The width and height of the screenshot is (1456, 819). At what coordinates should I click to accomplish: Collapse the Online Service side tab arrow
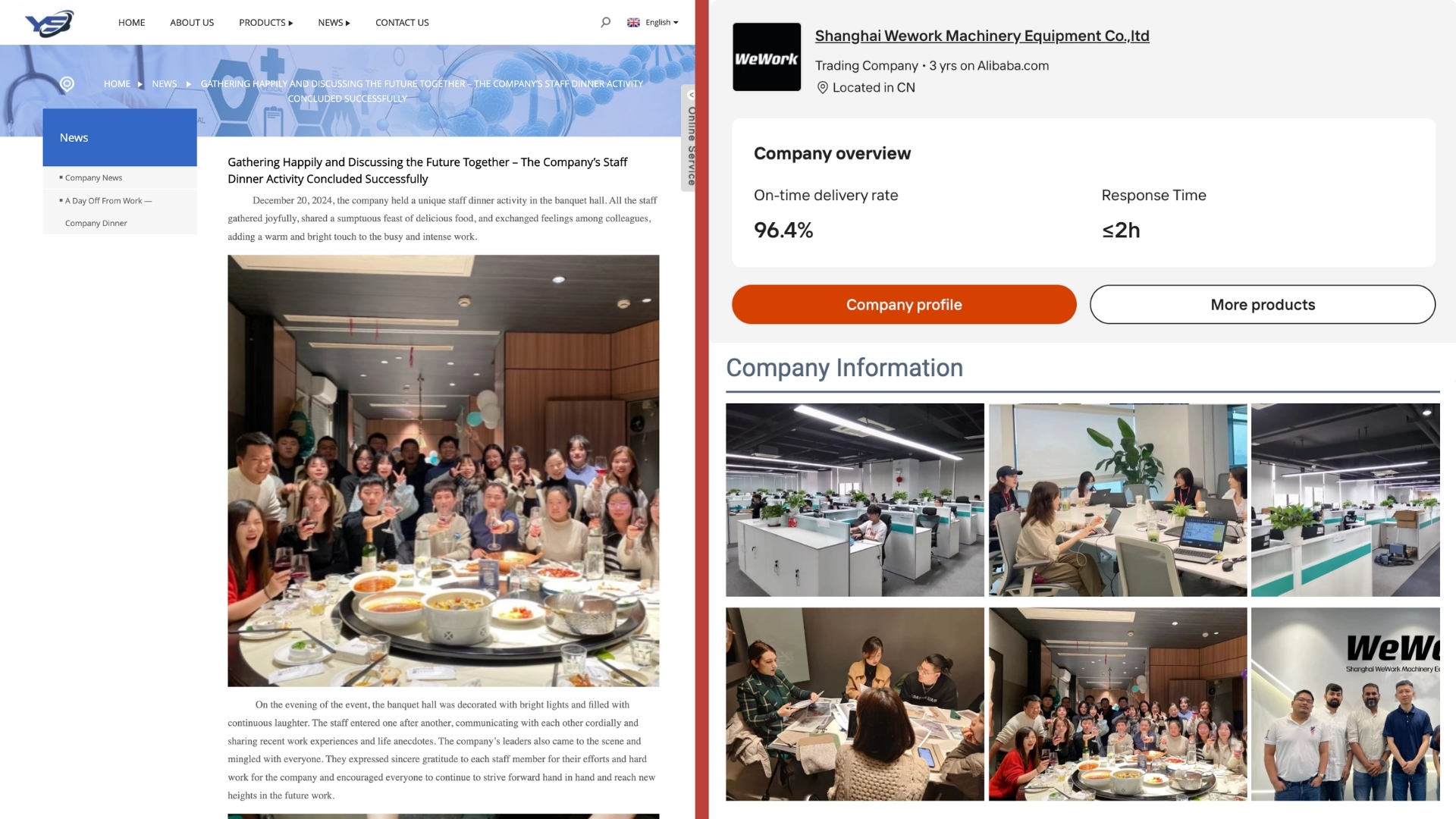coord(691,95)
